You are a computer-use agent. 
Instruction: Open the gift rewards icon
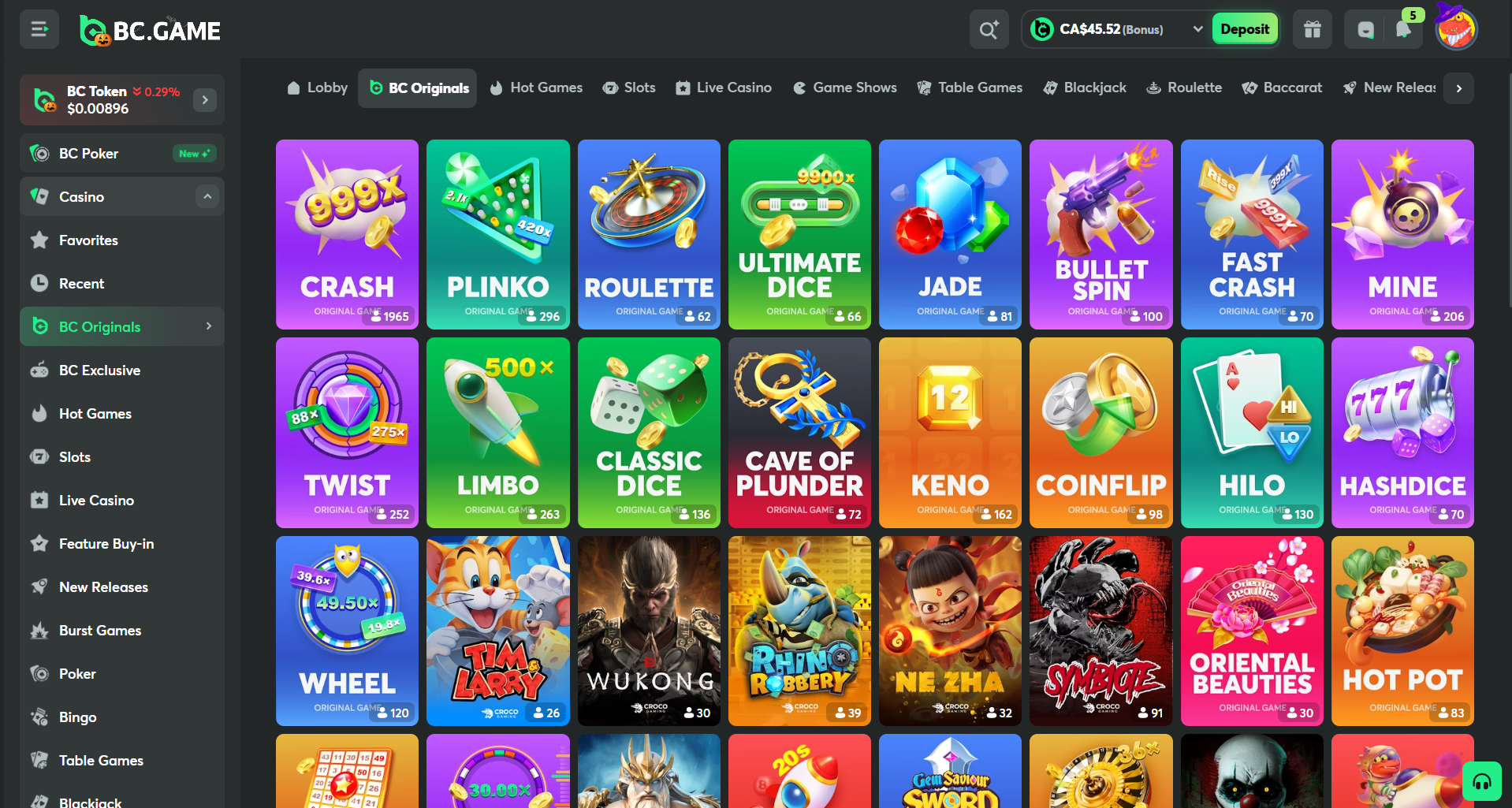1312,30
